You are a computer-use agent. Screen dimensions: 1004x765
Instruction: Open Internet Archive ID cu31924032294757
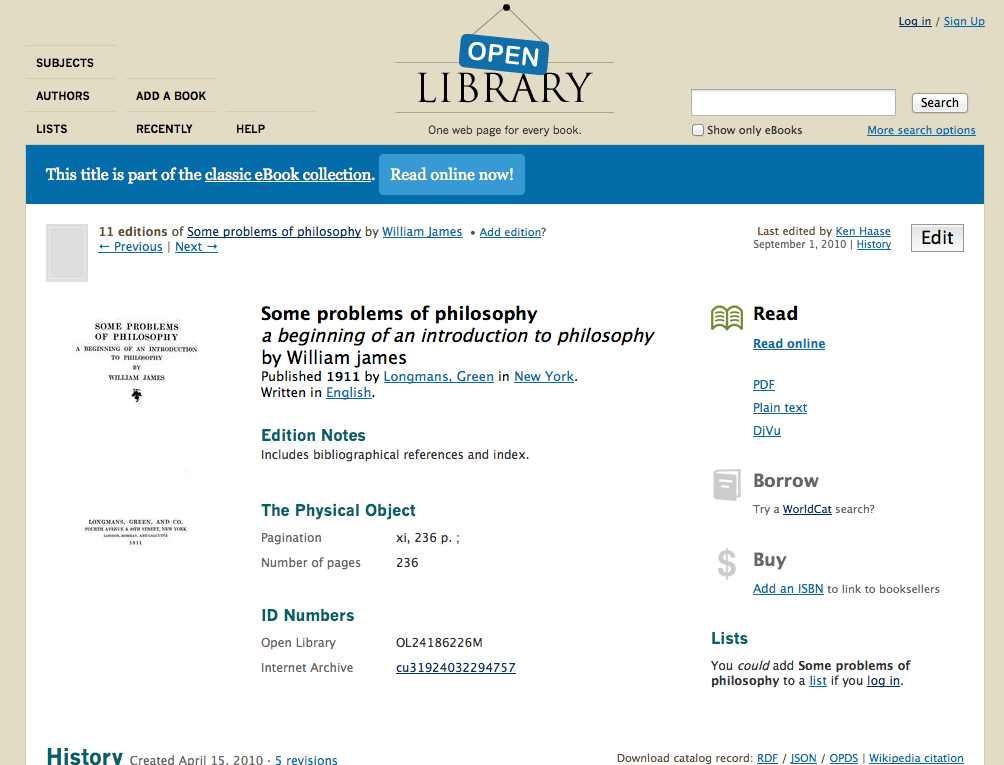[455, 668]
